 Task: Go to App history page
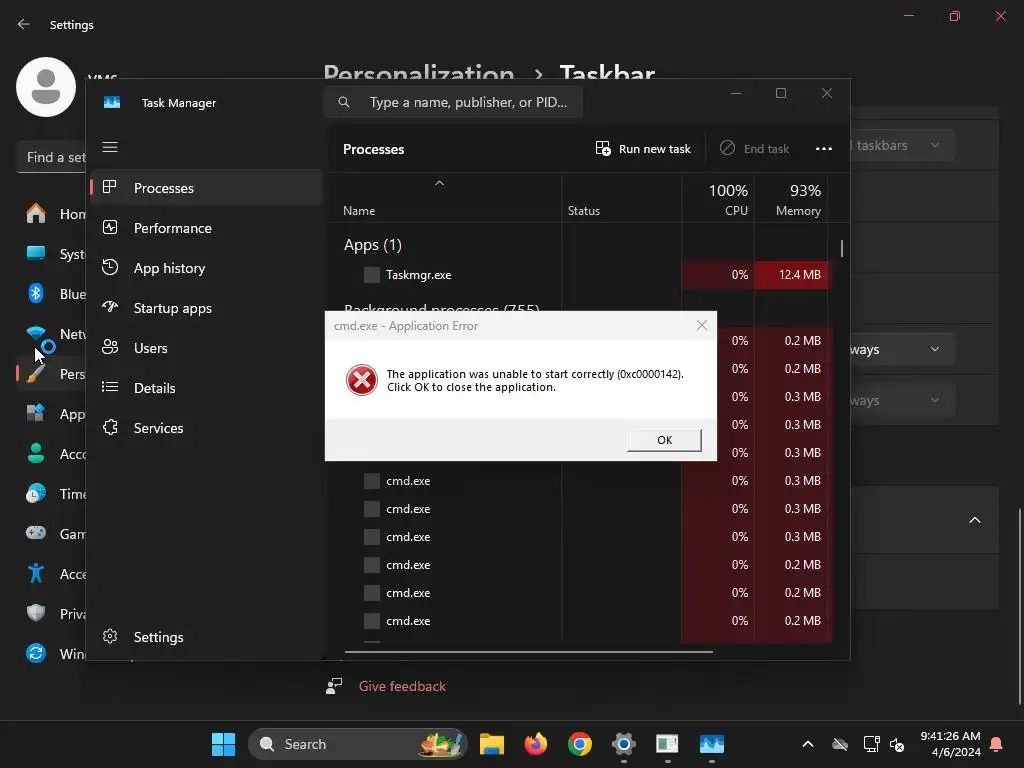click(x=206, y=268)
